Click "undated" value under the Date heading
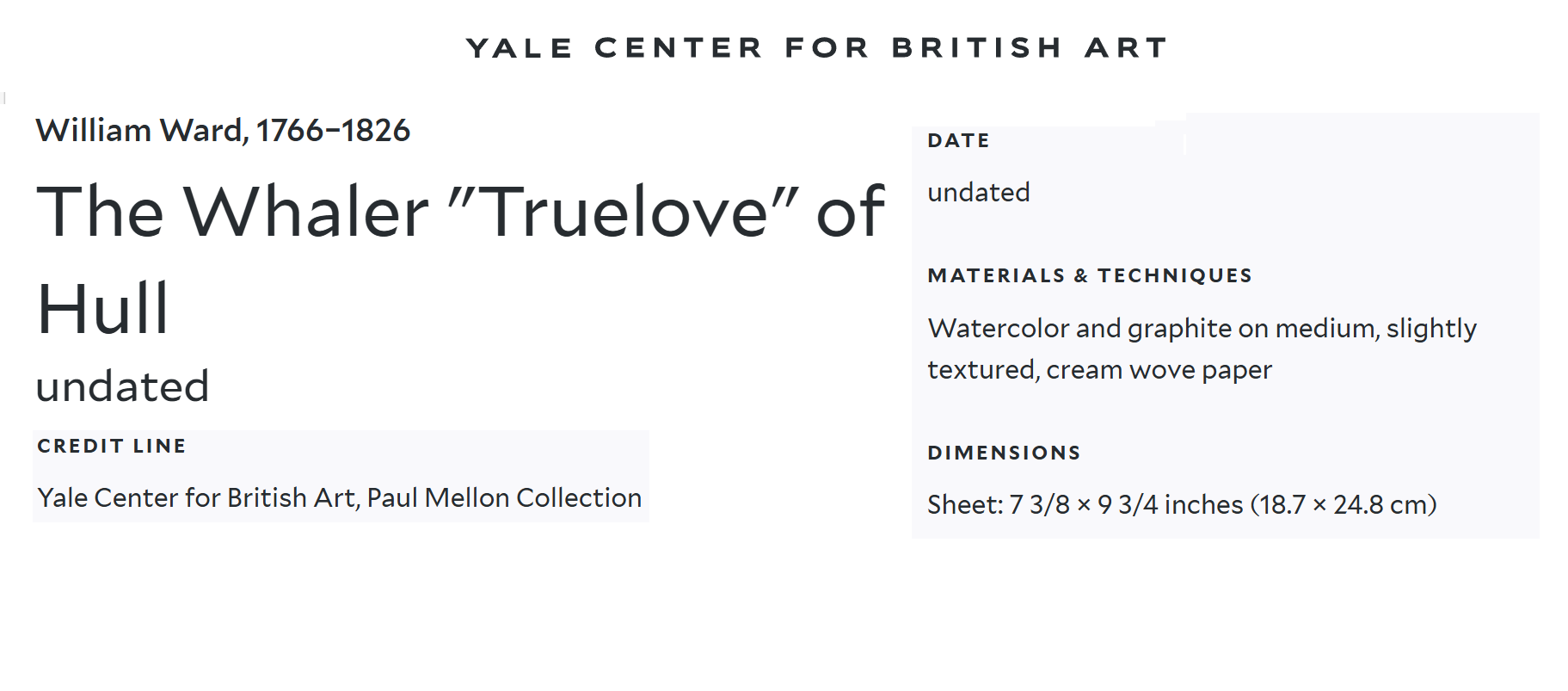The width and height of the screenshot is (1568, 691). click(x=978, y=192)
